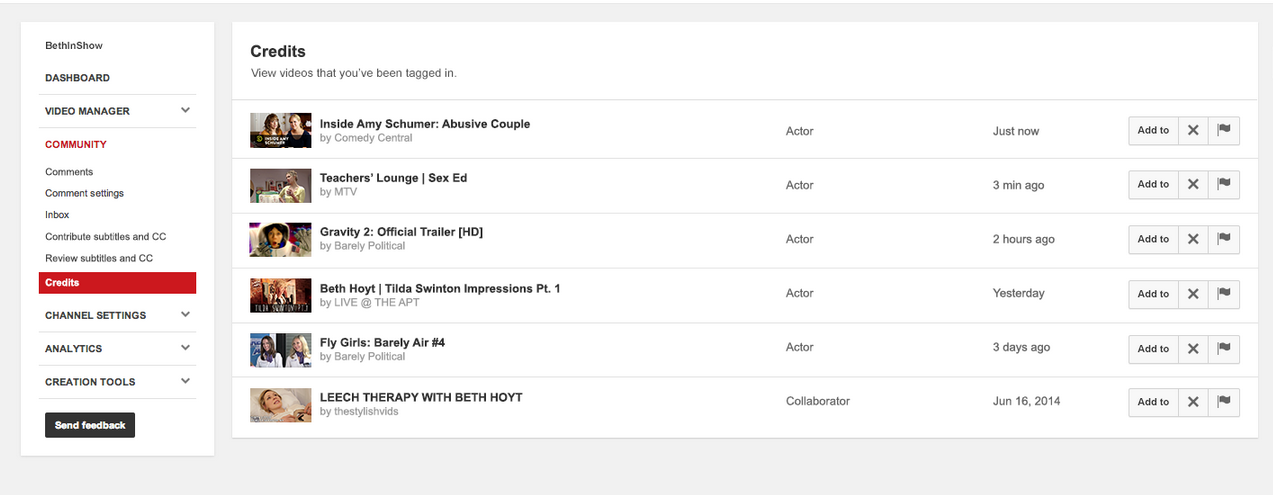The width and height of the screenshot is (1273, 495).
Task: Remove the Fly Girls Barely Air credit
Action: 1193,349
